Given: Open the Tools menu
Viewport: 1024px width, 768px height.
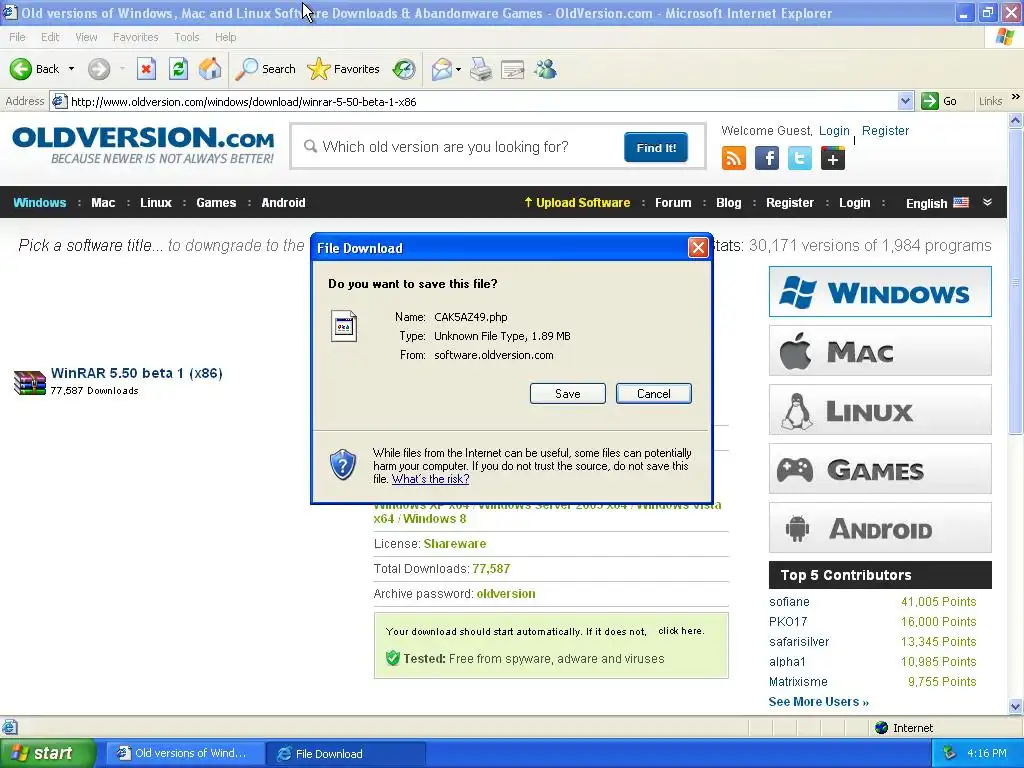Looking at the screenshot, I should [x=187, y=37].
